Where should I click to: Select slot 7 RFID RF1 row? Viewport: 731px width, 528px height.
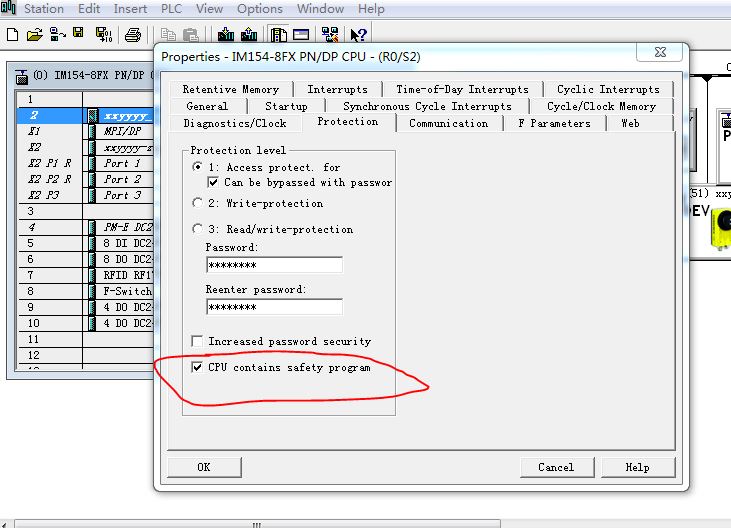point(86,275)
